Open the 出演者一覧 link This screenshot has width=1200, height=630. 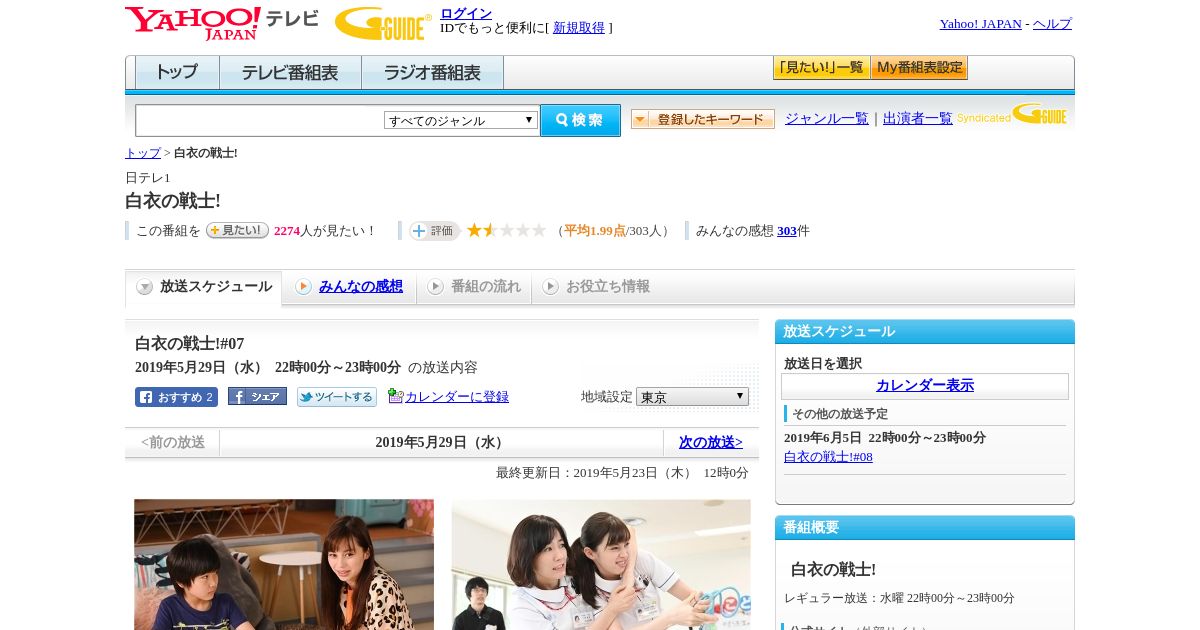pos(918,119)
